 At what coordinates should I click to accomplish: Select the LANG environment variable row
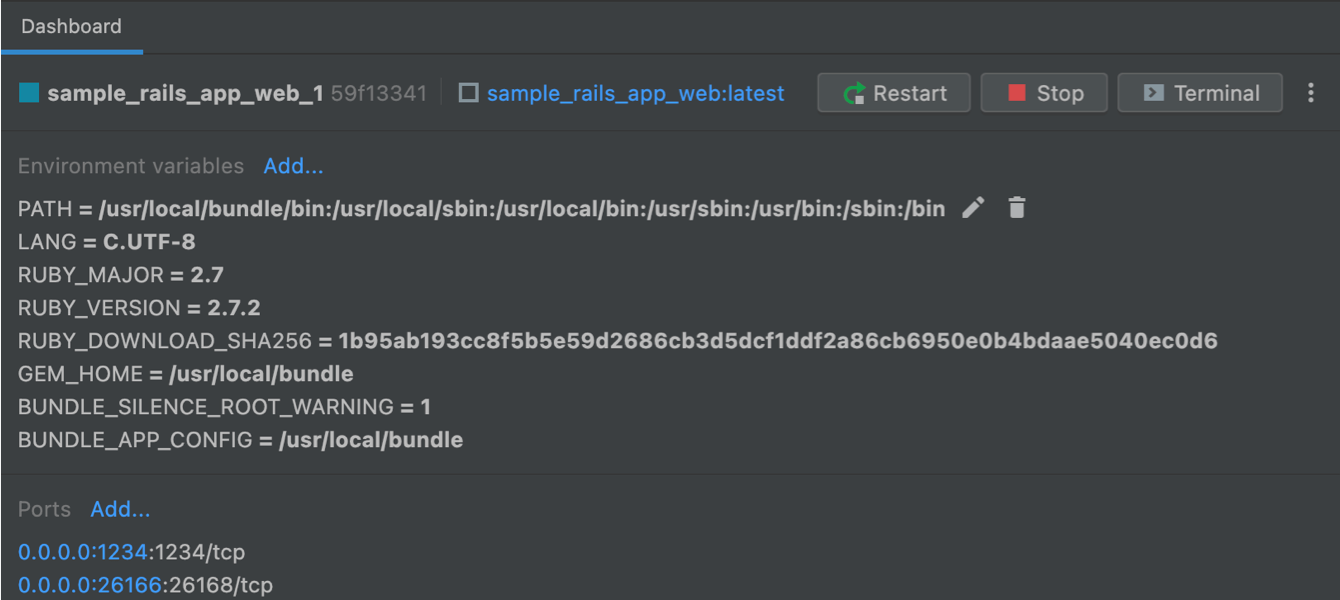[x=106, y=242]
